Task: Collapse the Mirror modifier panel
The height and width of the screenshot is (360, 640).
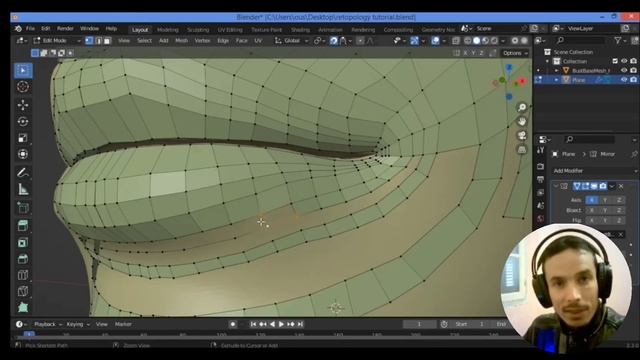Action: tap(556, 186)
